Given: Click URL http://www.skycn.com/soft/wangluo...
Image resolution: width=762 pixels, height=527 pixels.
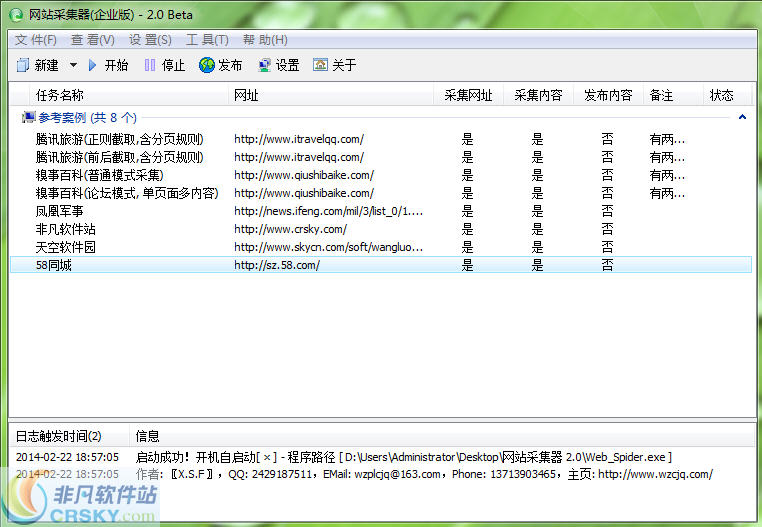Looking at the screenshot, I should pos(329,247).
